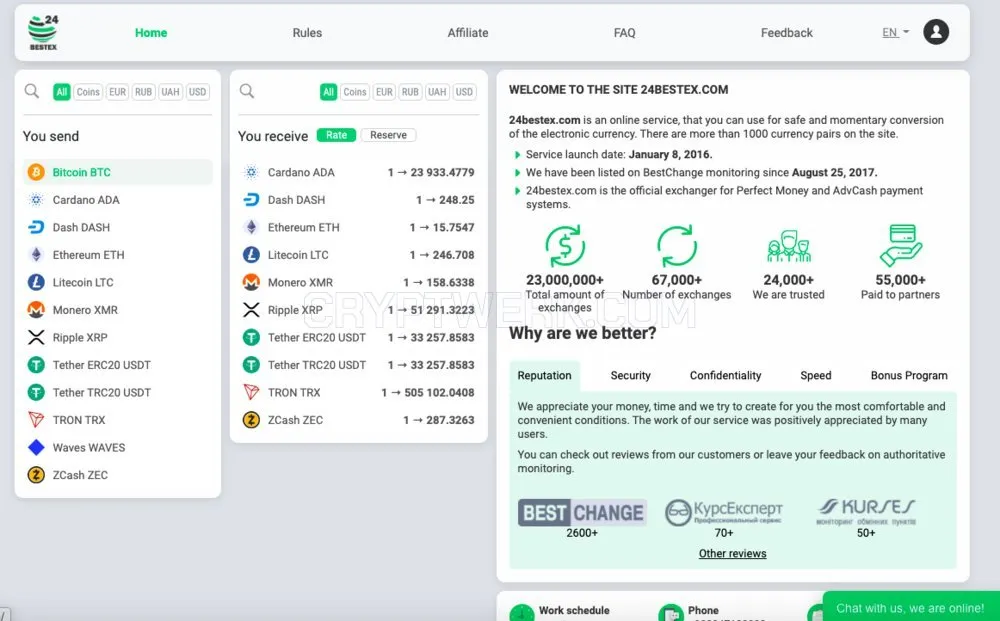This screenshot has height=621, width=1000.
Task: Select EUR filter in You send panel
Action: point(117,92)
